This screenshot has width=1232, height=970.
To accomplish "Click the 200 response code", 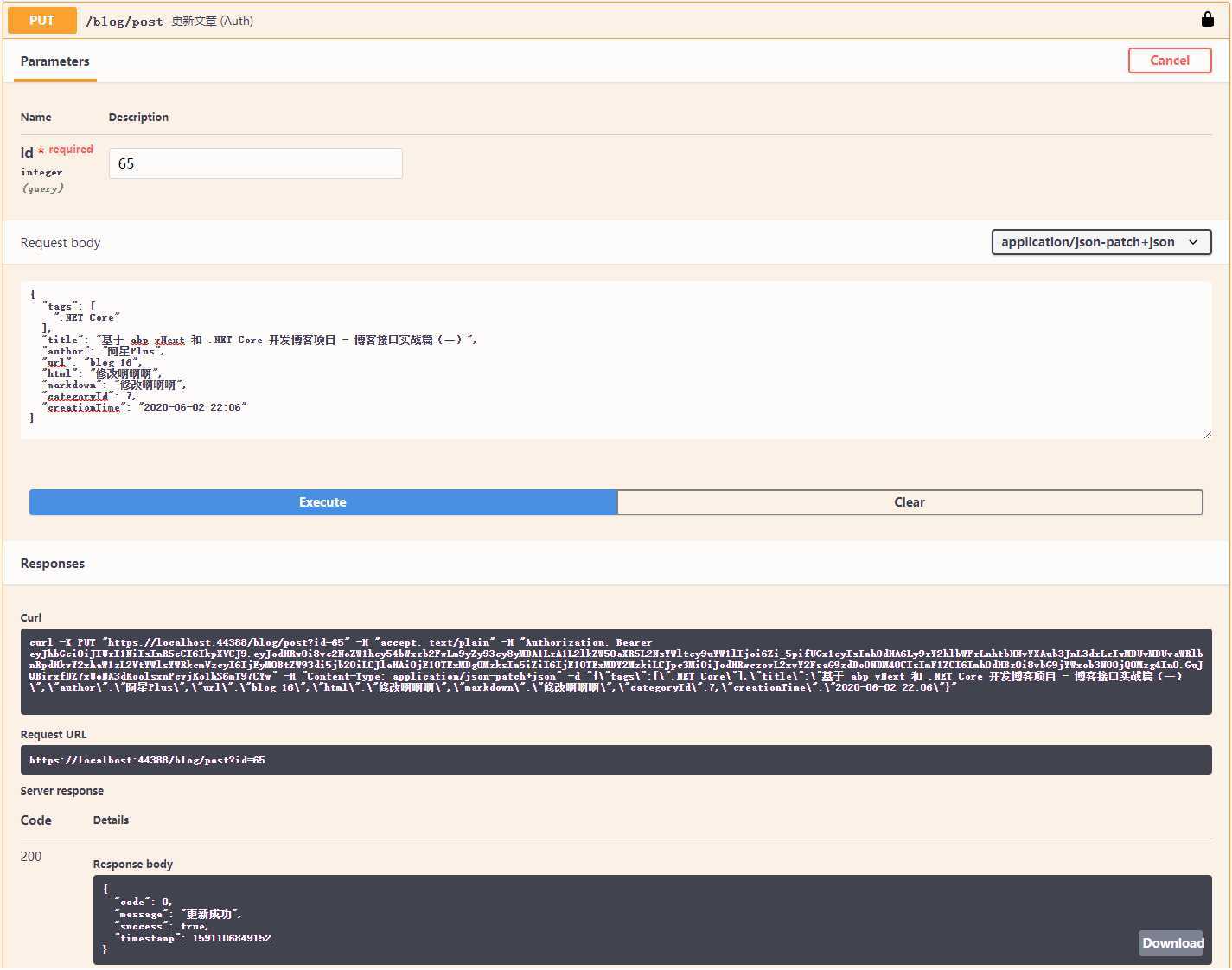I will [x=31, y=857].
